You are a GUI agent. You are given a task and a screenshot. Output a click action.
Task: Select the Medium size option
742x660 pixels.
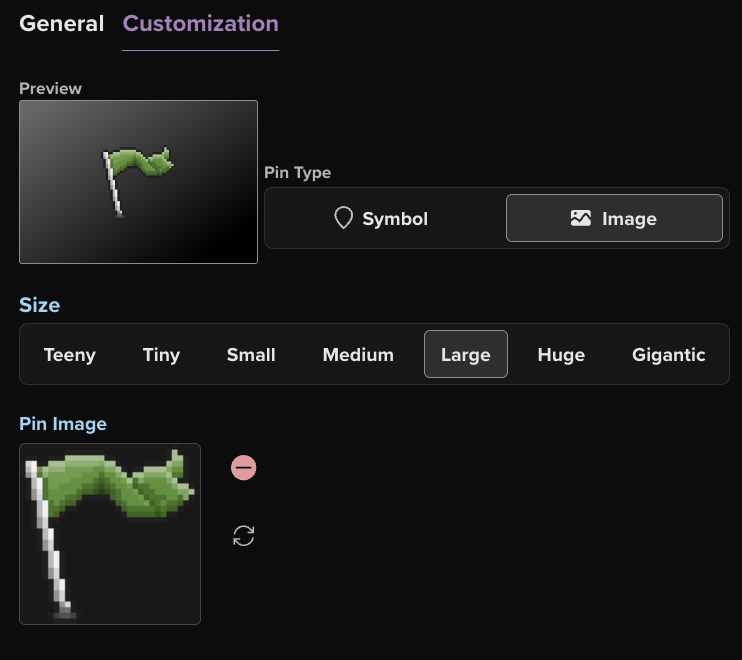coord(358,355)
